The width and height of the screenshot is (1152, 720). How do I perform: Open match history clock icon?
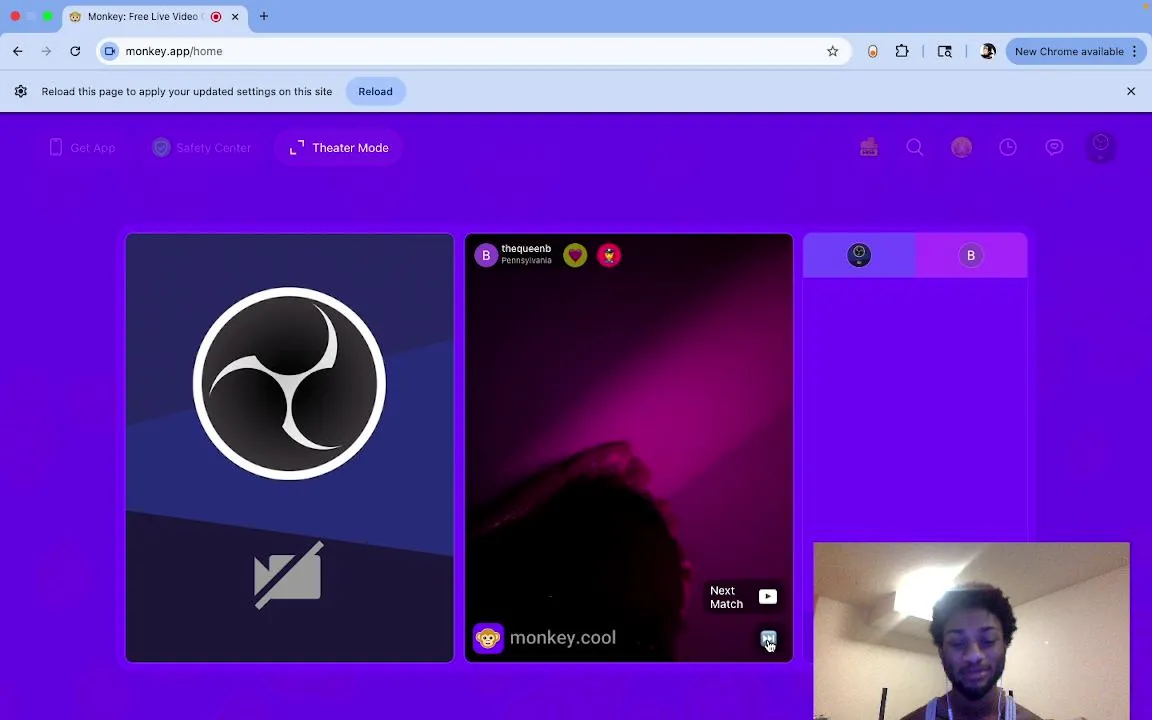[x=1008, y=148]
